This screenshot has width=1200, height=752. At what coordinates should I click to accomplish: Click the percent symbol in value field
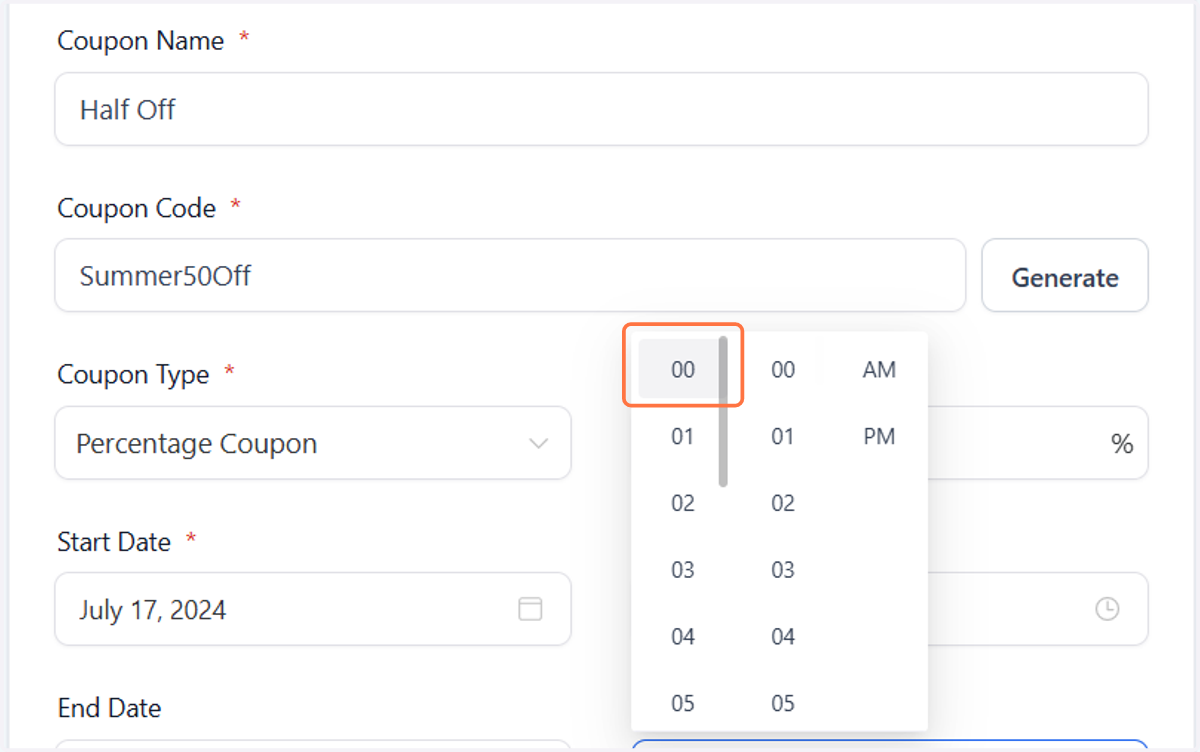coord(1122,444)
